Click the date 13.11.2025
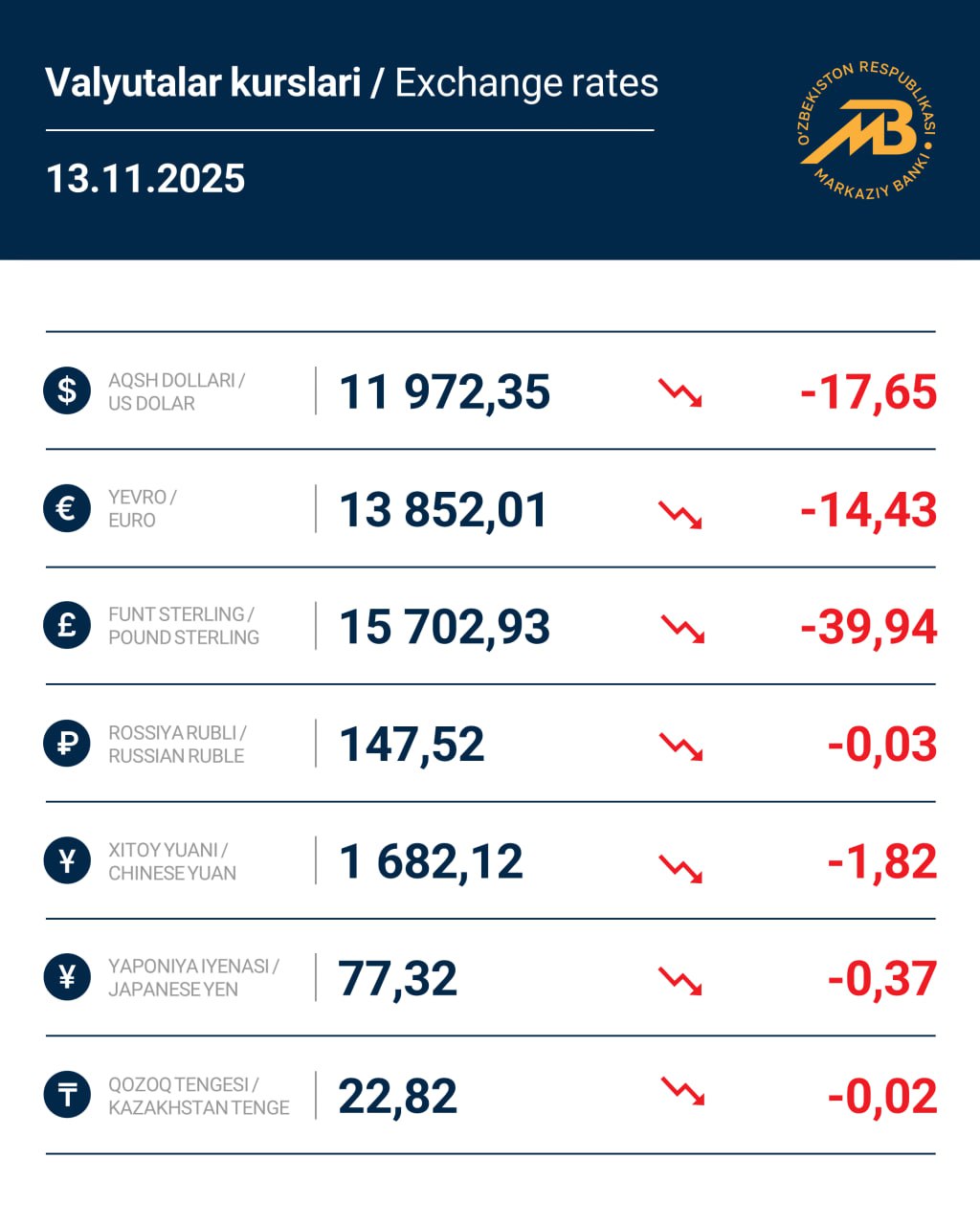The height and width of the screenshot is (1225, 980). point(145,179)
